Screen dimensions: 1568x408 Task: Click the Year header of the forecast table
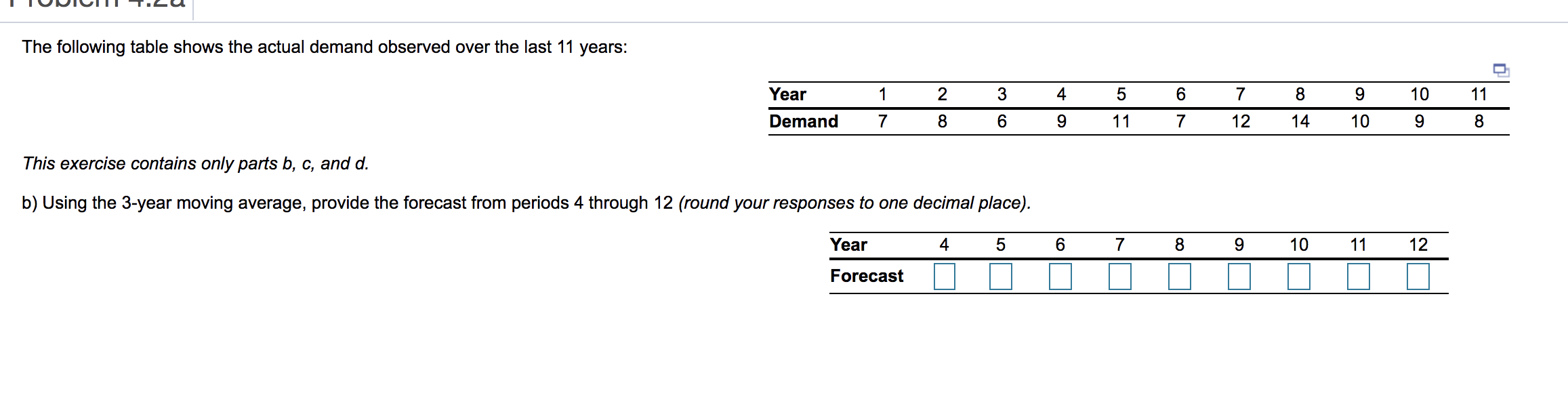(848, 245)
